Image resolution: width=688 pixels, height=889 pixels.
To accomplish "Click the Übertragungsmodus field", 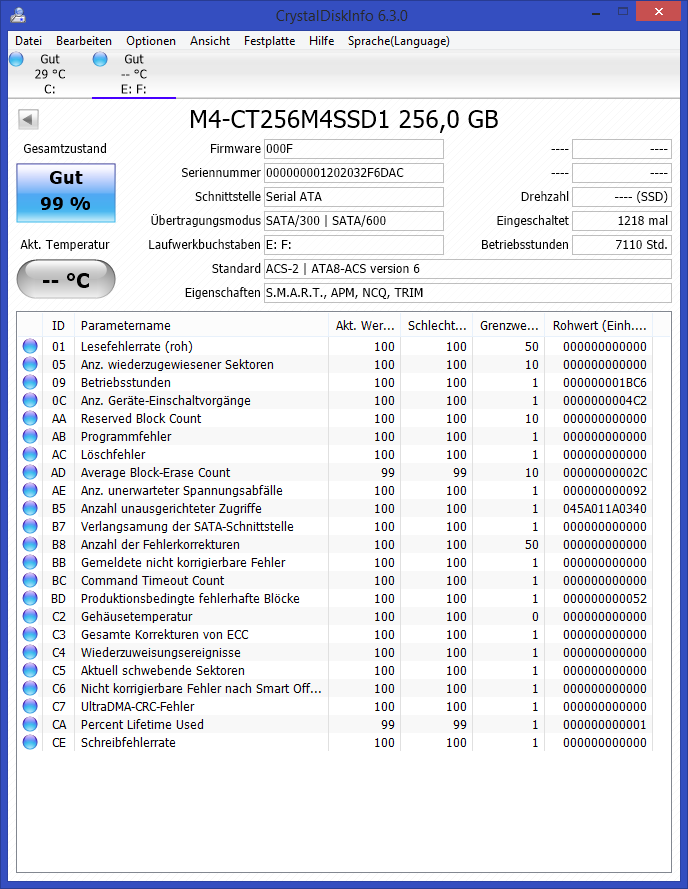I will [353, 221].
